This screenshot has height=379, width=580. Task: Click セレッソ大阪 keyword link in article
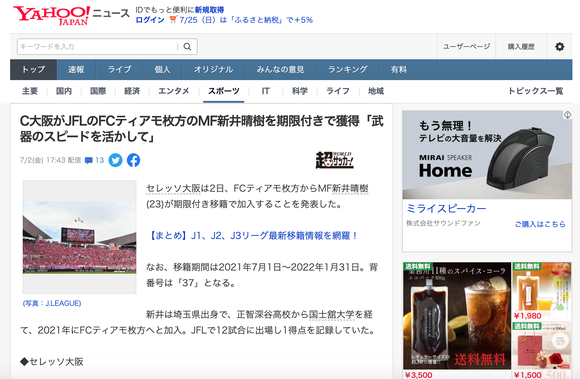(173, 188)
